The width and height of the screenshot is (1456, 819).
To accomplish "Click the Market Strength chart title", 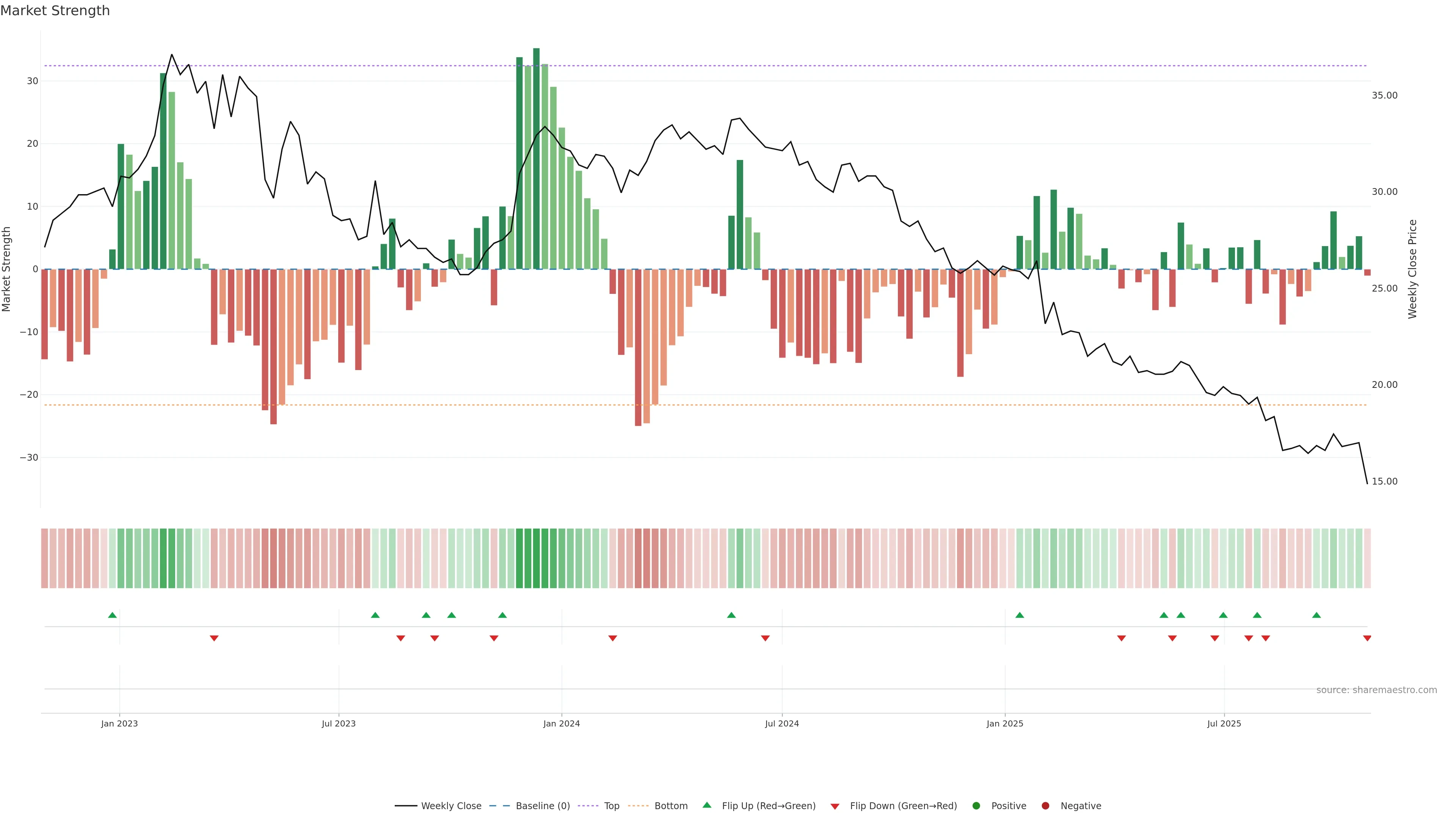I will click(55, 11).
